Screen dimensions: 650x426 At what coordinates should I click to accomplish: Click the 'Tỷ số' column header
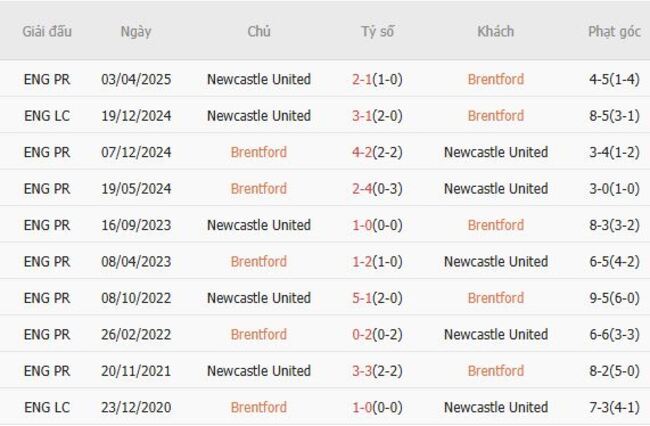pyautogui.click(x=377, y=31)
